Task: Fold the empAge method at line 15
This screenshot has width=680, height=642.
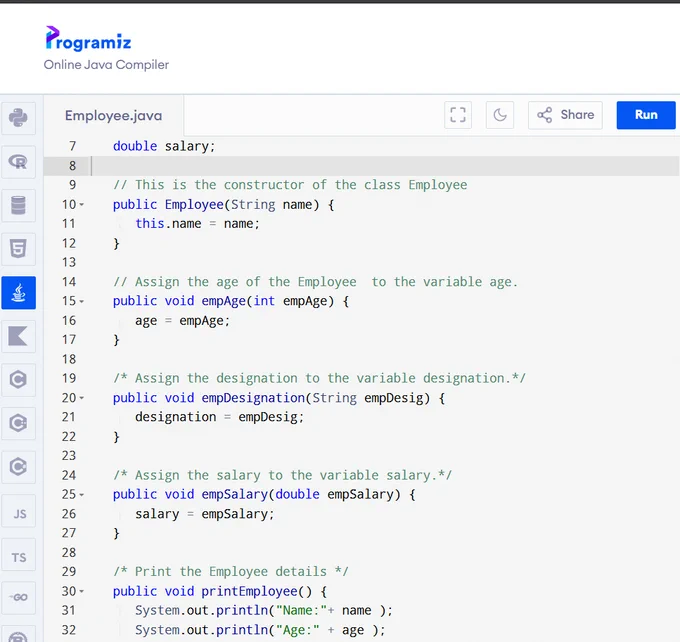Action: [x=82, y=301]
